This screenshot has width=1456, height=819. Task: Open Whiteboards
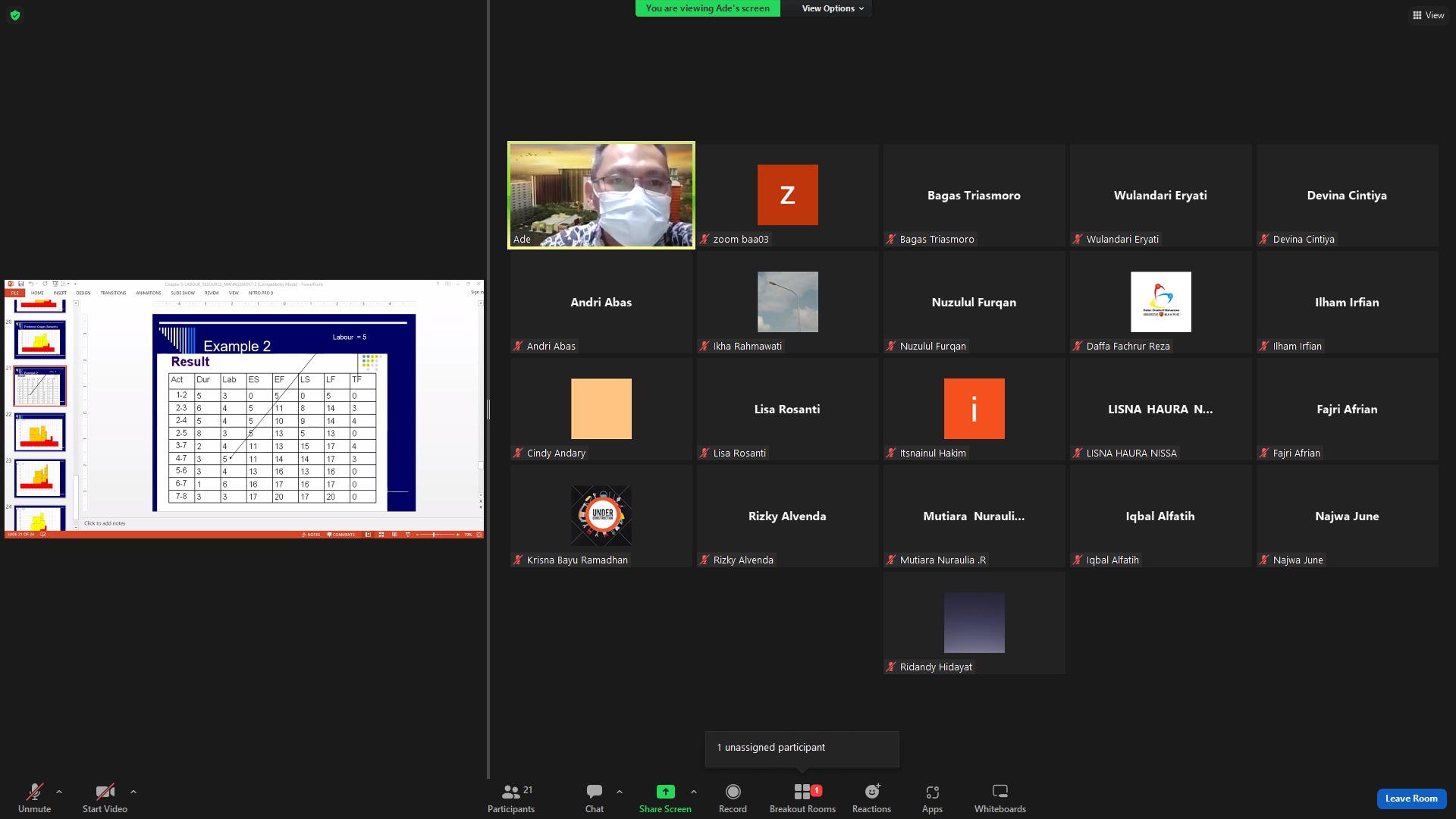pyautogui.click(x=1000, y=799)
